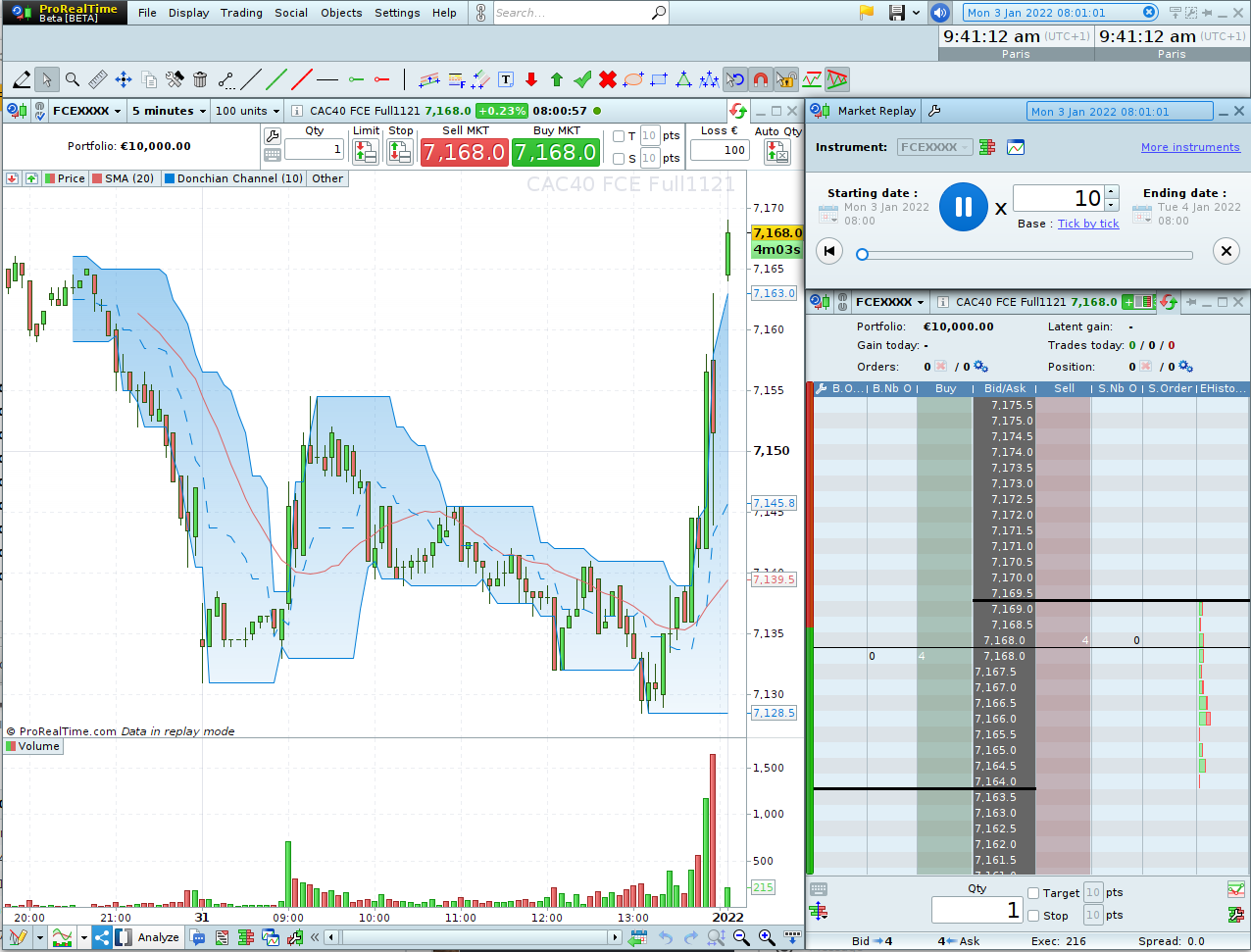Check the Stop checkbox in order book
This screenshot has height=952, width=1251.
(1033, 916)
